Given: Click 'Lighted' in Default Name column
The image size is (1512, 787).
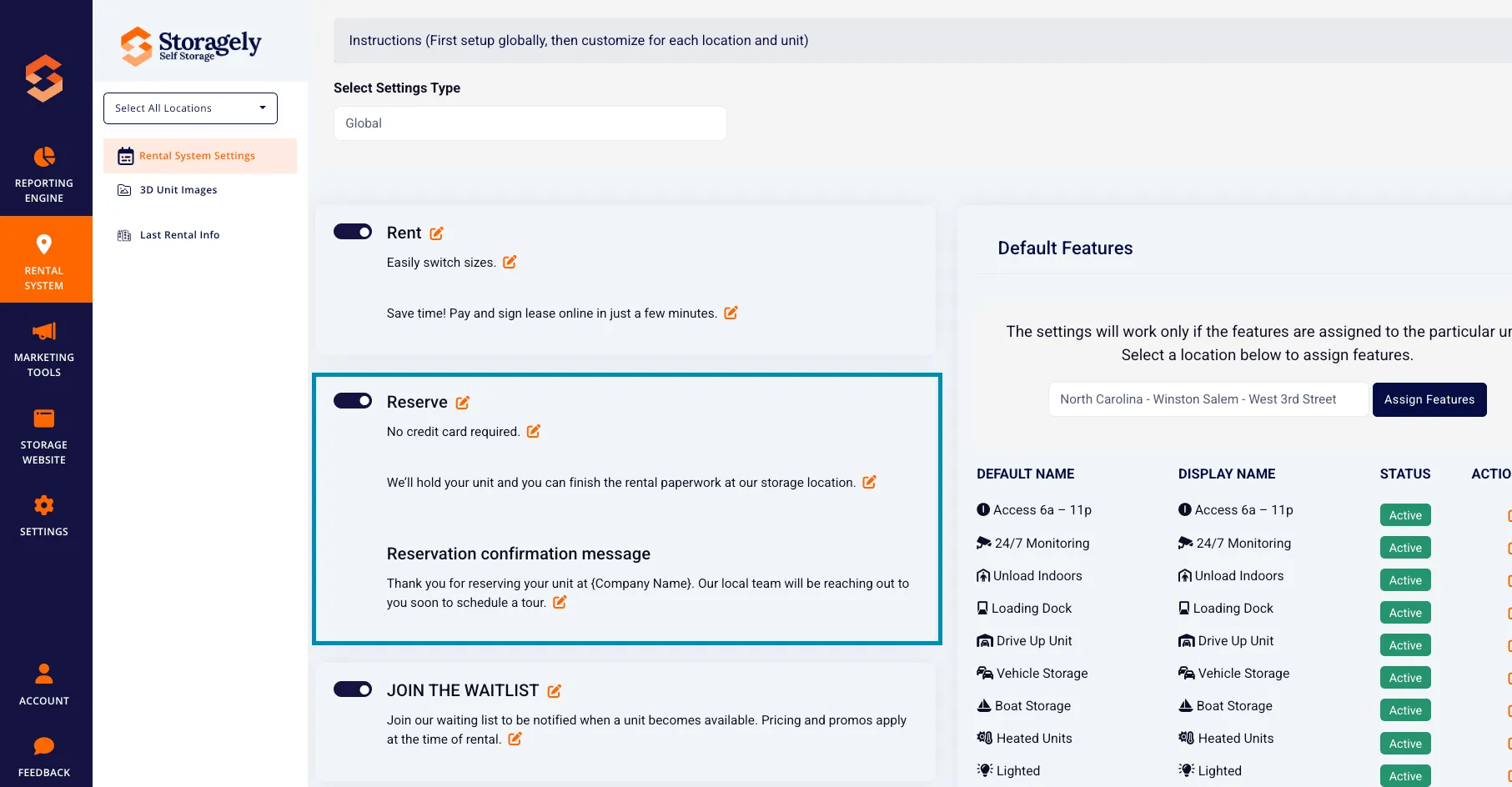Looking at the screenshot, I should (x=1018, y=771).
